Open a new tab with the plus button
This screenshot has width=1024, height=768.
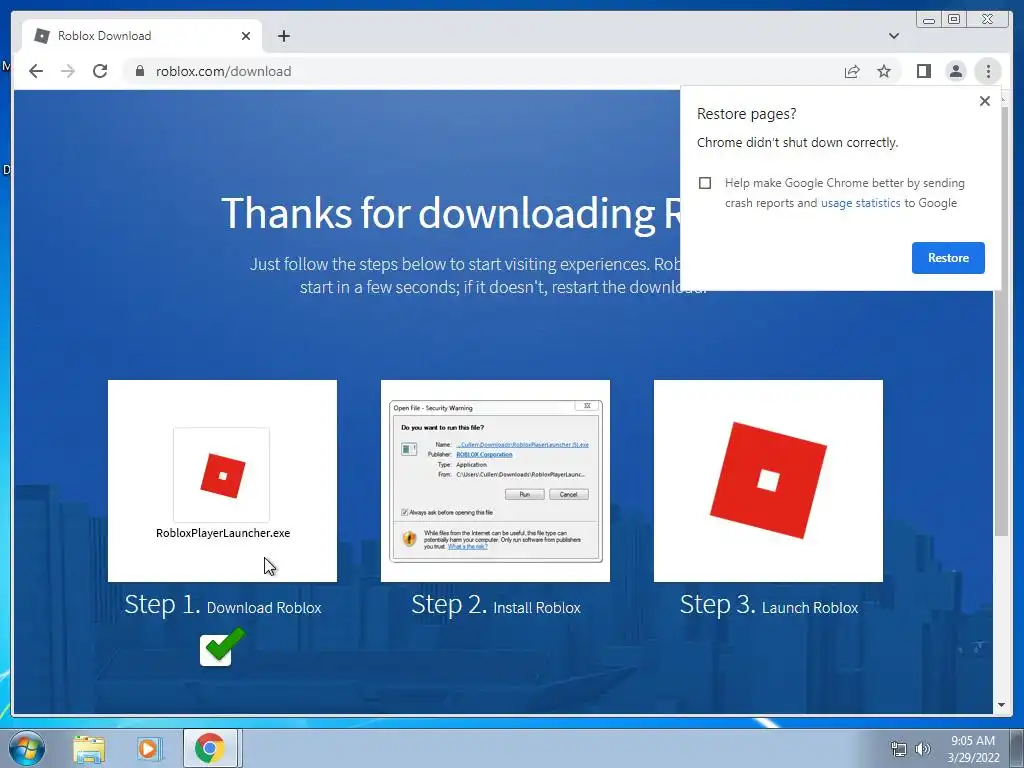click(283, 36)
